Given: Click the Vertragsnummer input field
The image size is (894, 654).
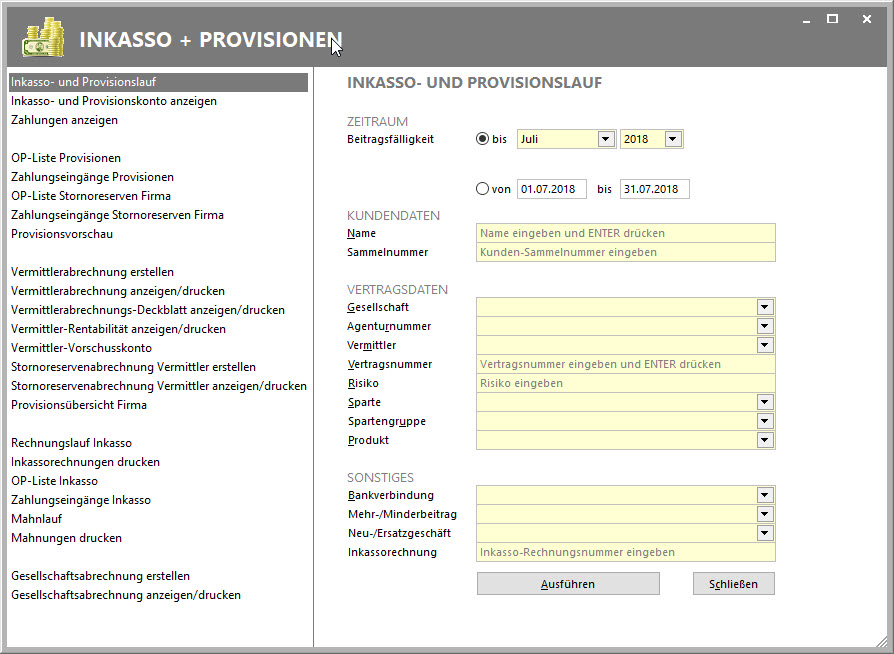Looking at the screenshot, I should 626,364.
